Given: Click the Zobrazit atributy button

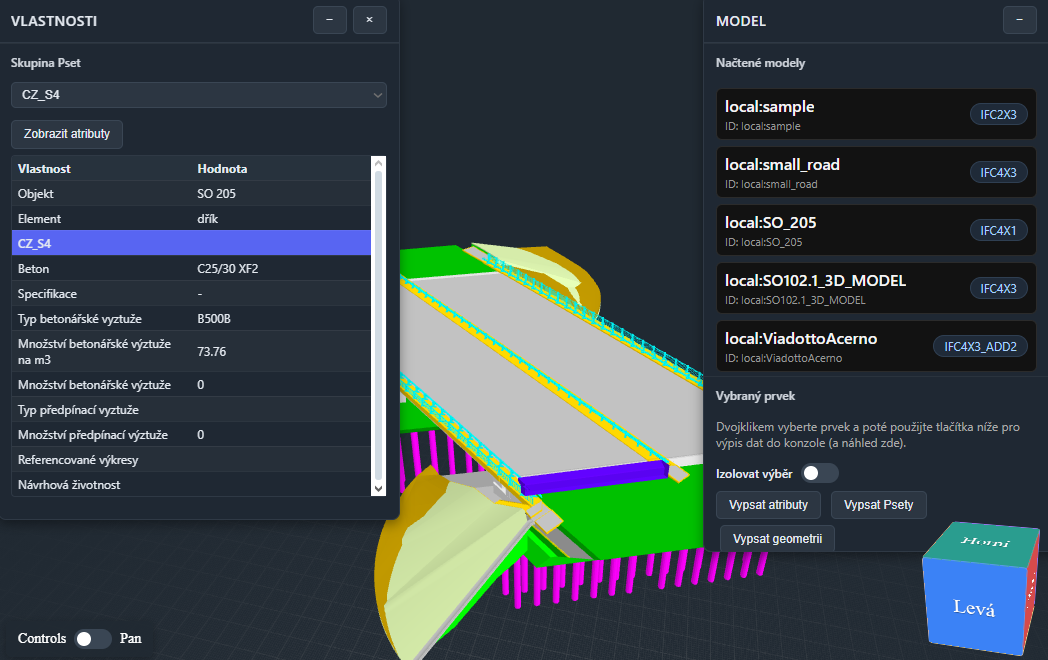Looking at the screenshot, I should pyautogui.click(x=67, y=133).
